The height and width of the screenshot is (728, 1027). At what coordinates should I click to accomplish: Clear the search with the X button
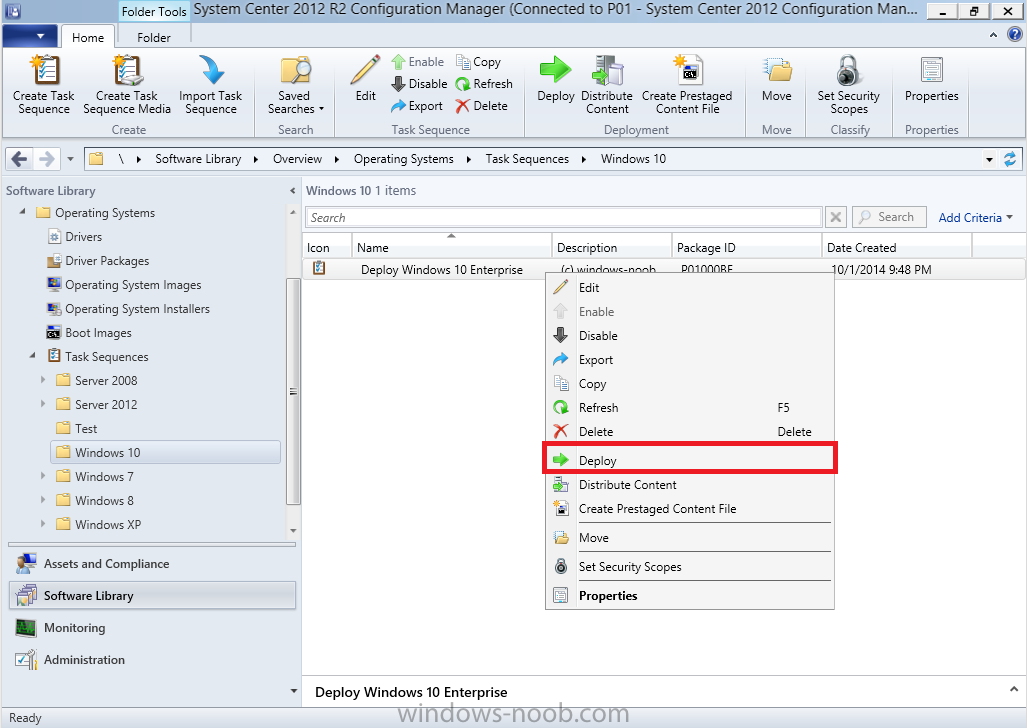click(835, 218)
